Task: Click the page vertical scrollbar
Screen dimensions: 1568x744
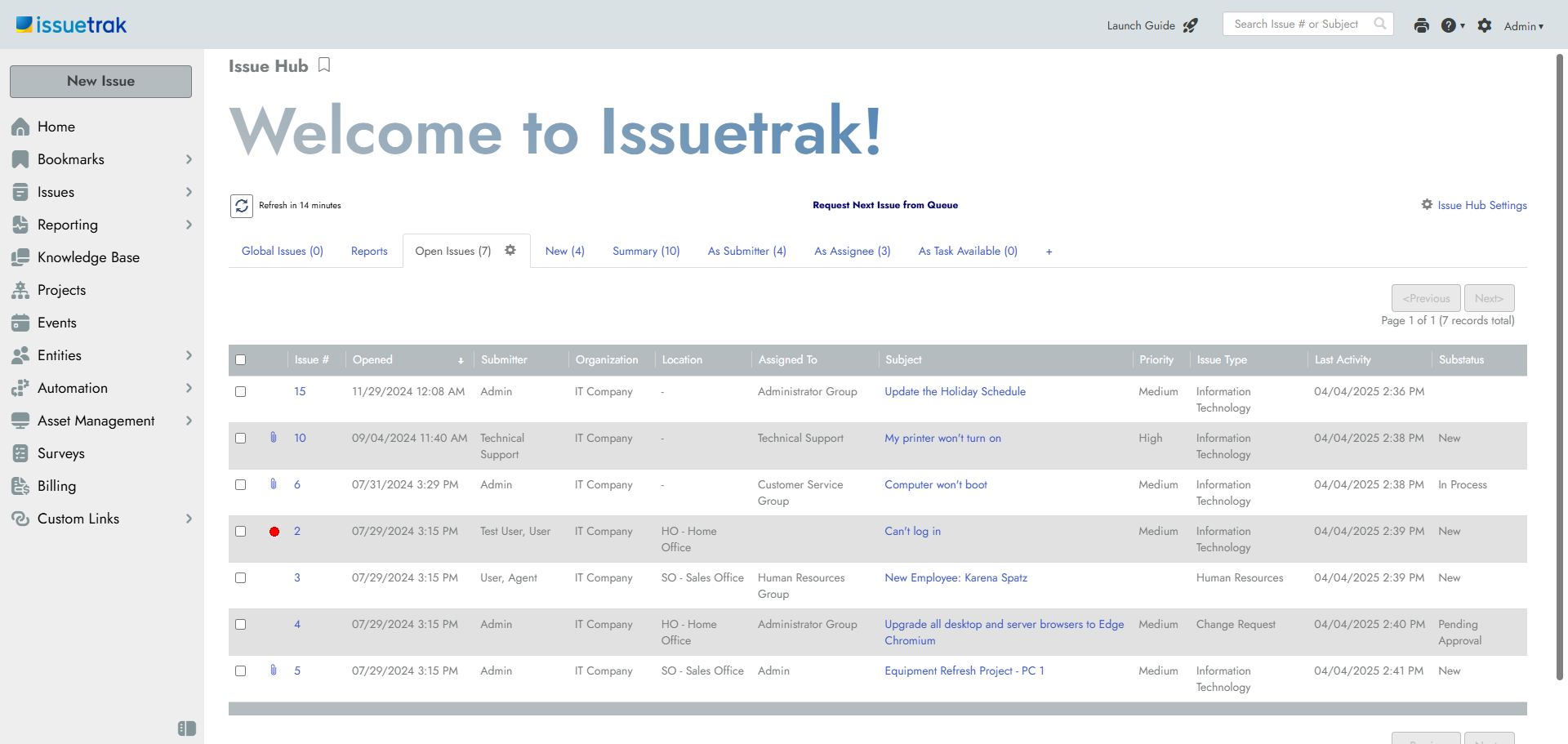Action: (x=1560, y=368)
